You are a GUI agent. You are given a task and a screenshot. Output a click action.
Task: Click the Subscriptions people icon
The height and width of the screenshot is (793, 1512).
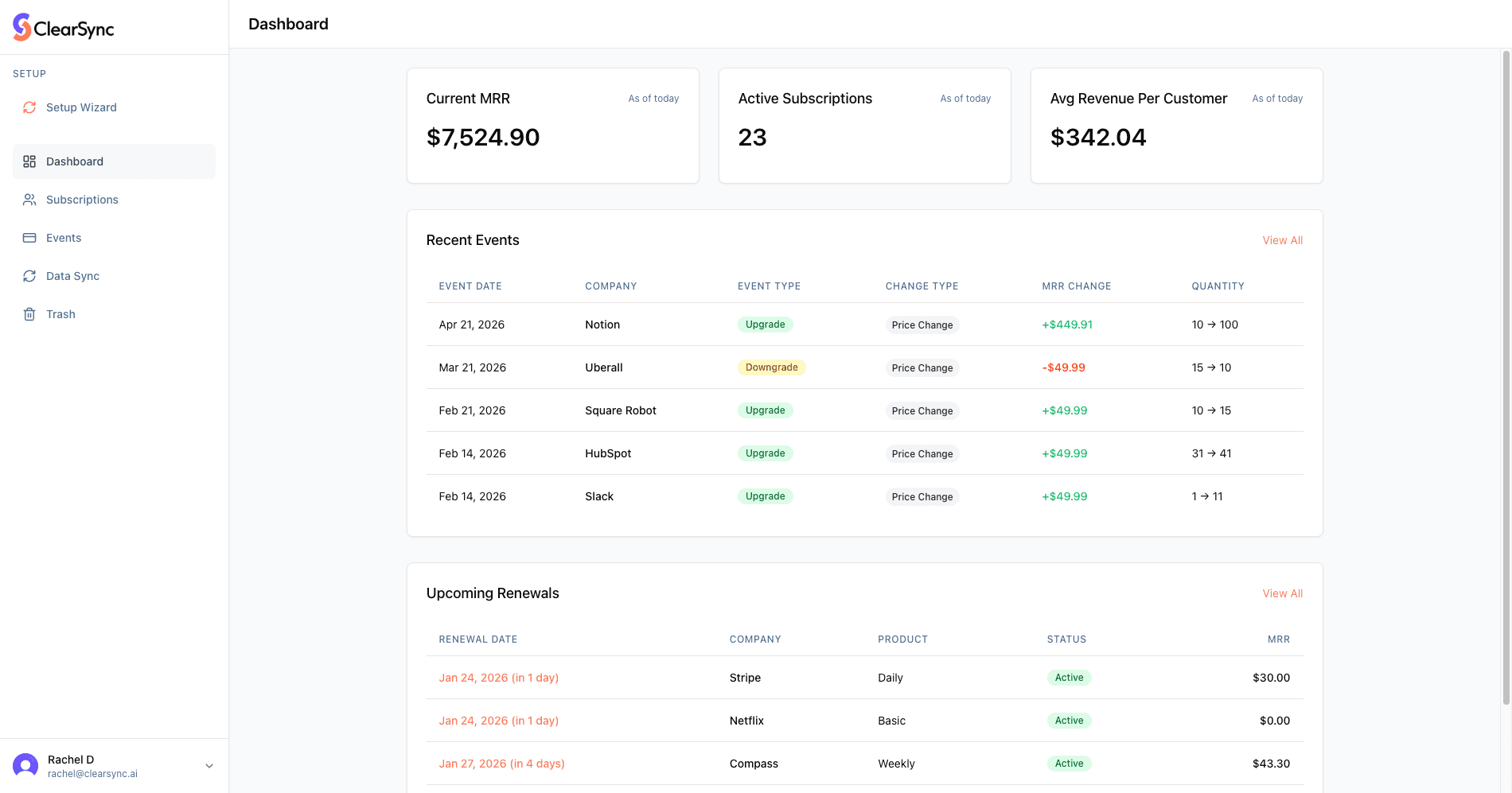[x=29, y=199]
